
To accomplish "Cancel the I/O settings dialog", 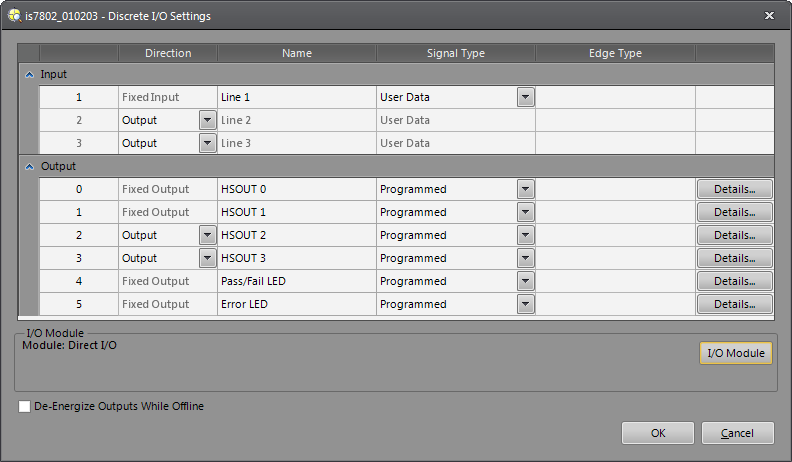I will click(x=737, y=433).
